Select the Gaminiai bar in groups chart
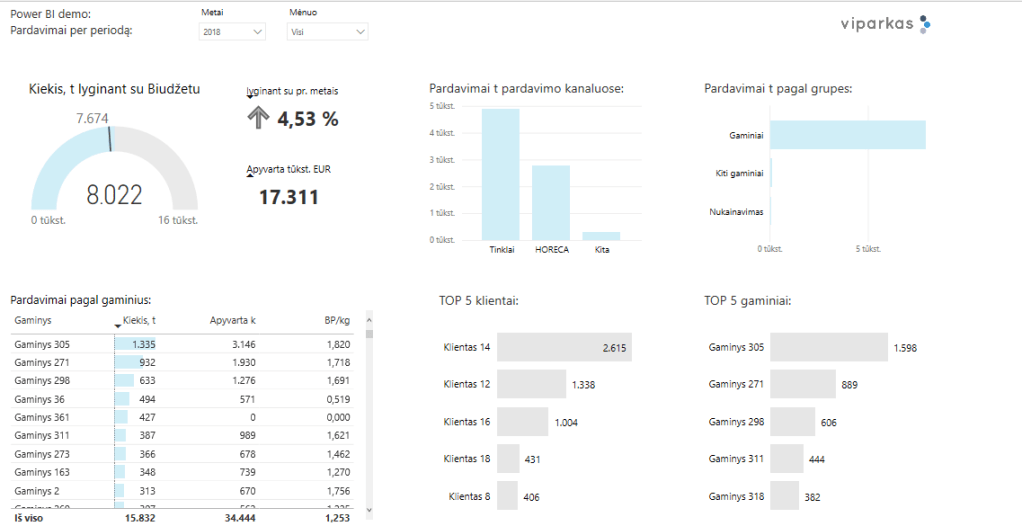Viewport: 1022px width, 526px height. pyautogui.click(x=847, y=134)
